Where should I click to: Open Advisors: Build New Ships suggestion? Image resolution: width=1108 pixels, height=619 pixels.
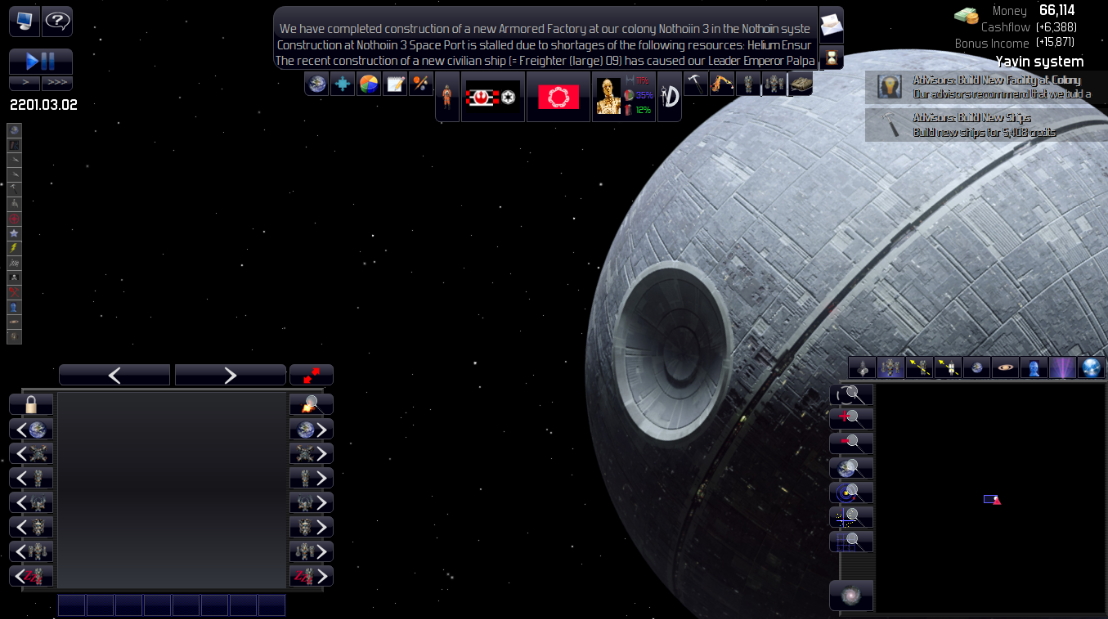[x=986, y=124]
